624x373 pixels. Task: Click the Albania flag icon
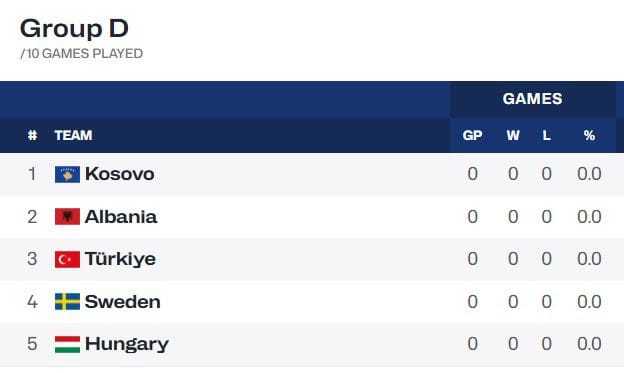click(67, 217)
